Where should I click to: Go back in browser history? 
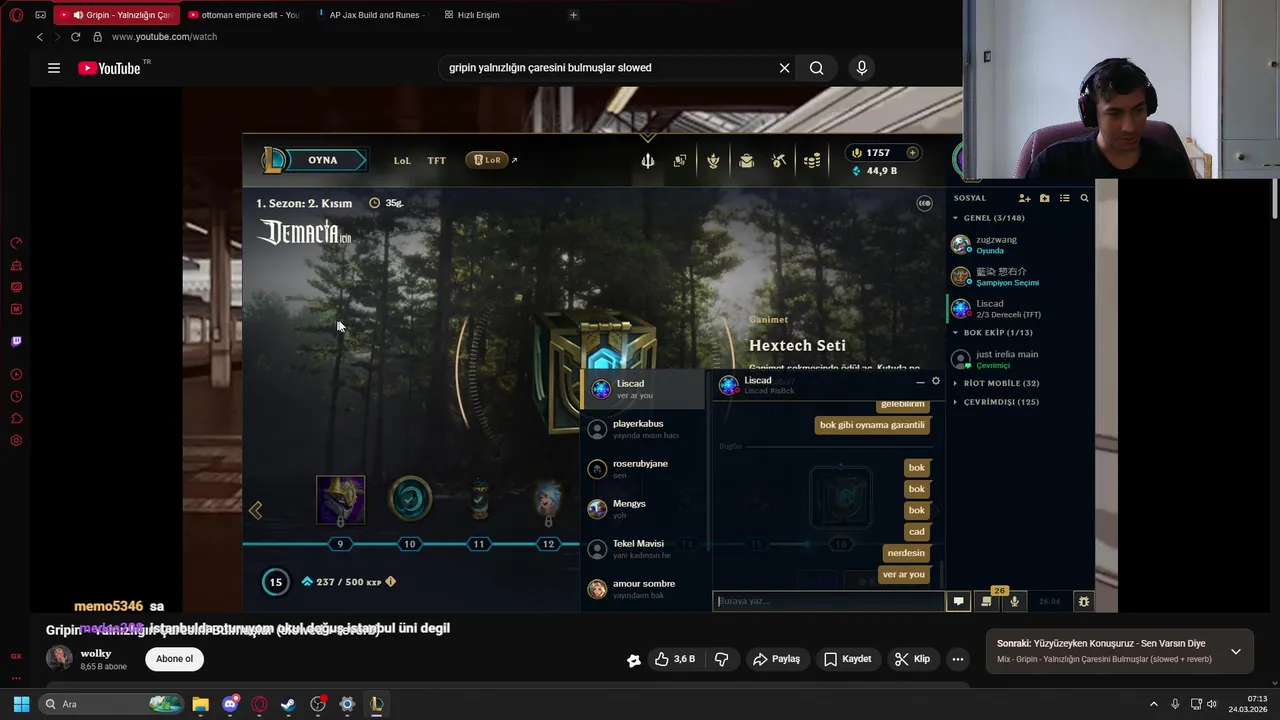40,37
